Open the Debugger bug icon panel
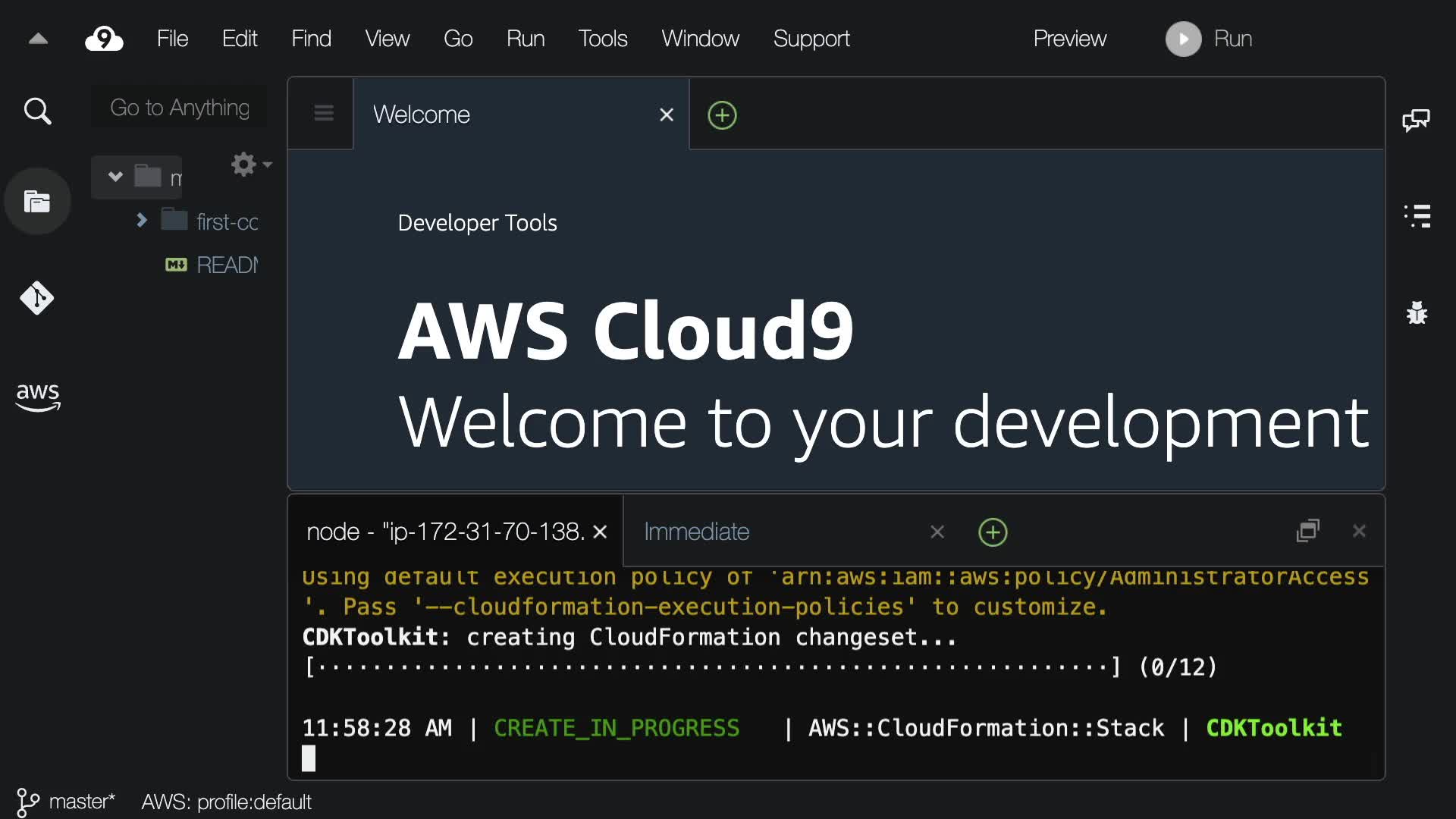 click(1417, 312)
